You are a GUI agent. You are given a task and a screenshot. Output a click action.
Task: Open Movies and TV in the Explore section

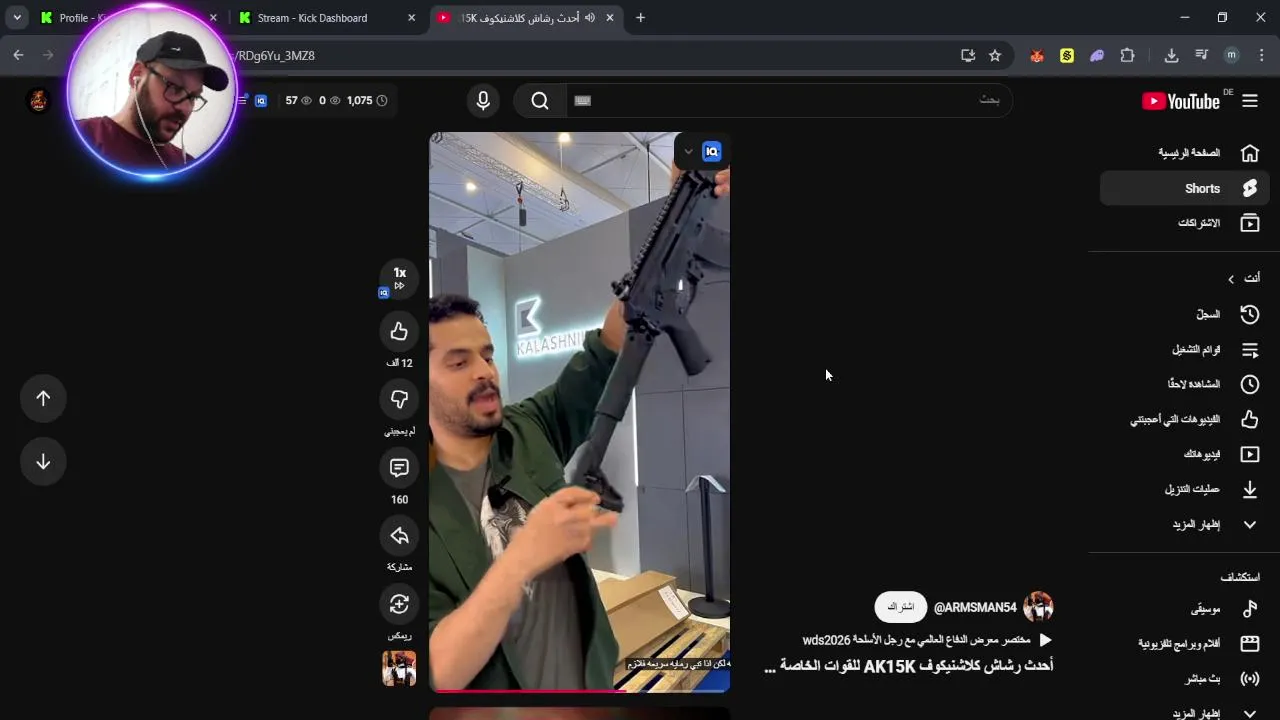(1185, 644)
